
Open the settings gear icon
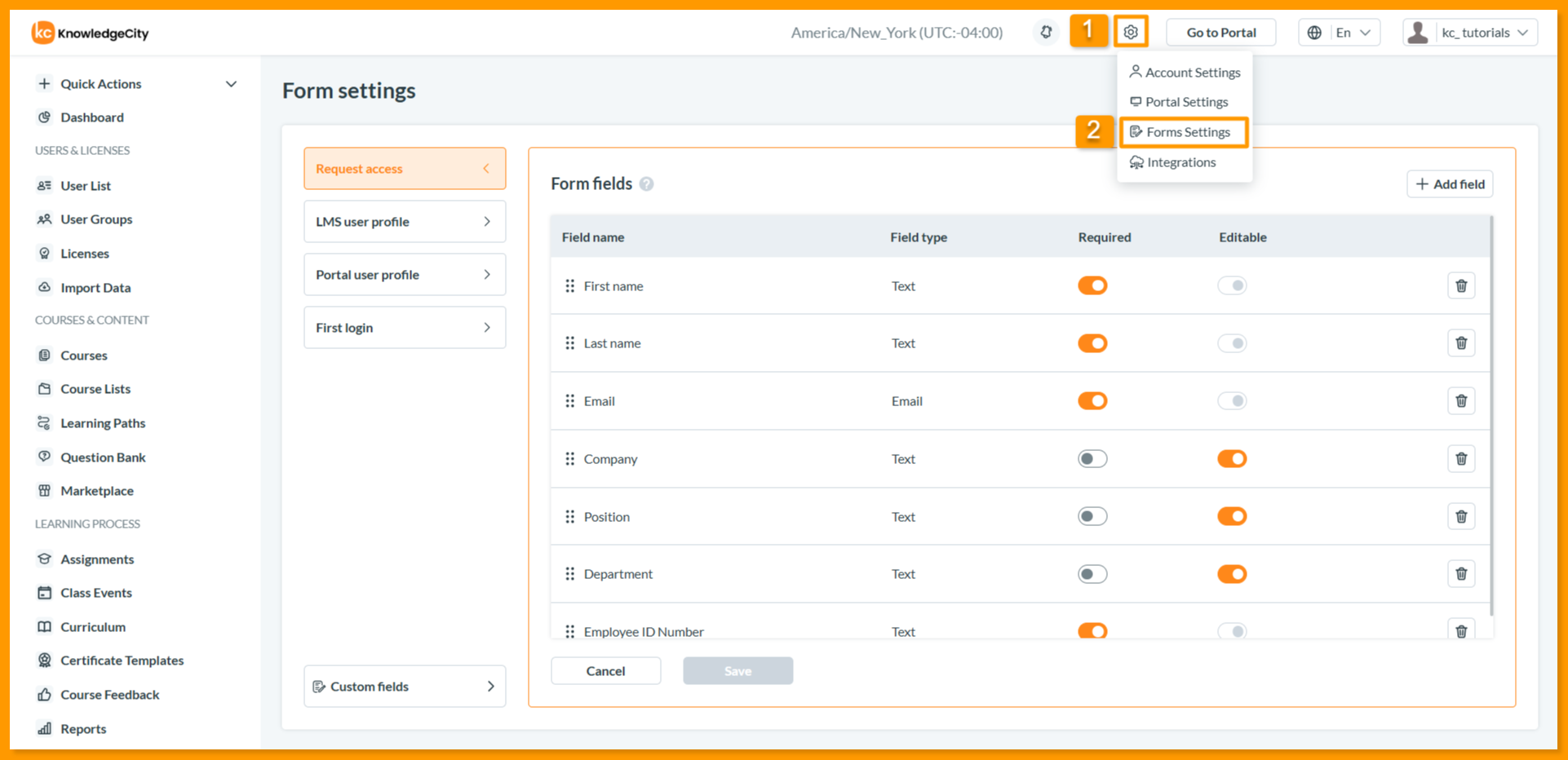(x=1131, y=33)
